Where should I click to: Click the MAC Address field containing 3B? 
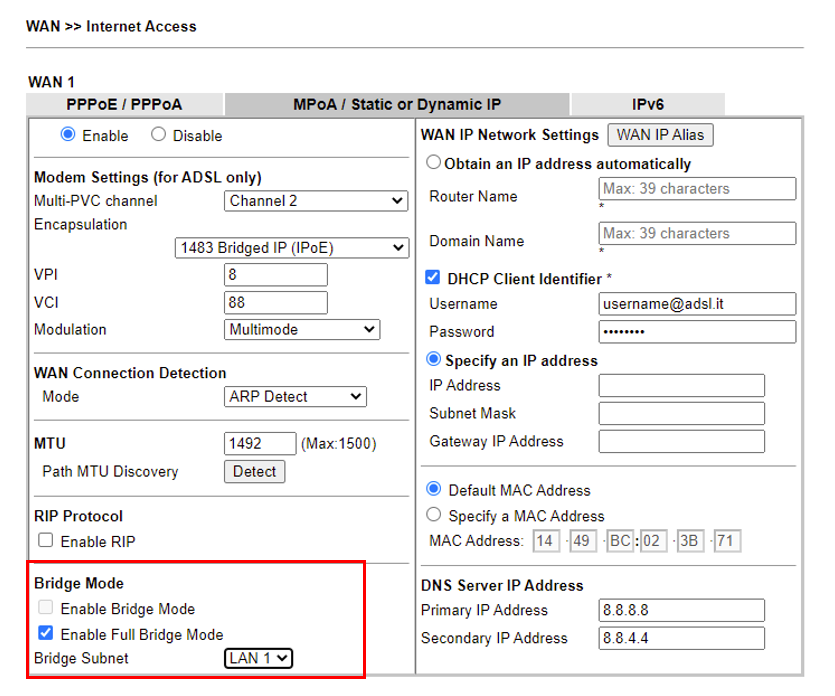click(x=690, y=541)
